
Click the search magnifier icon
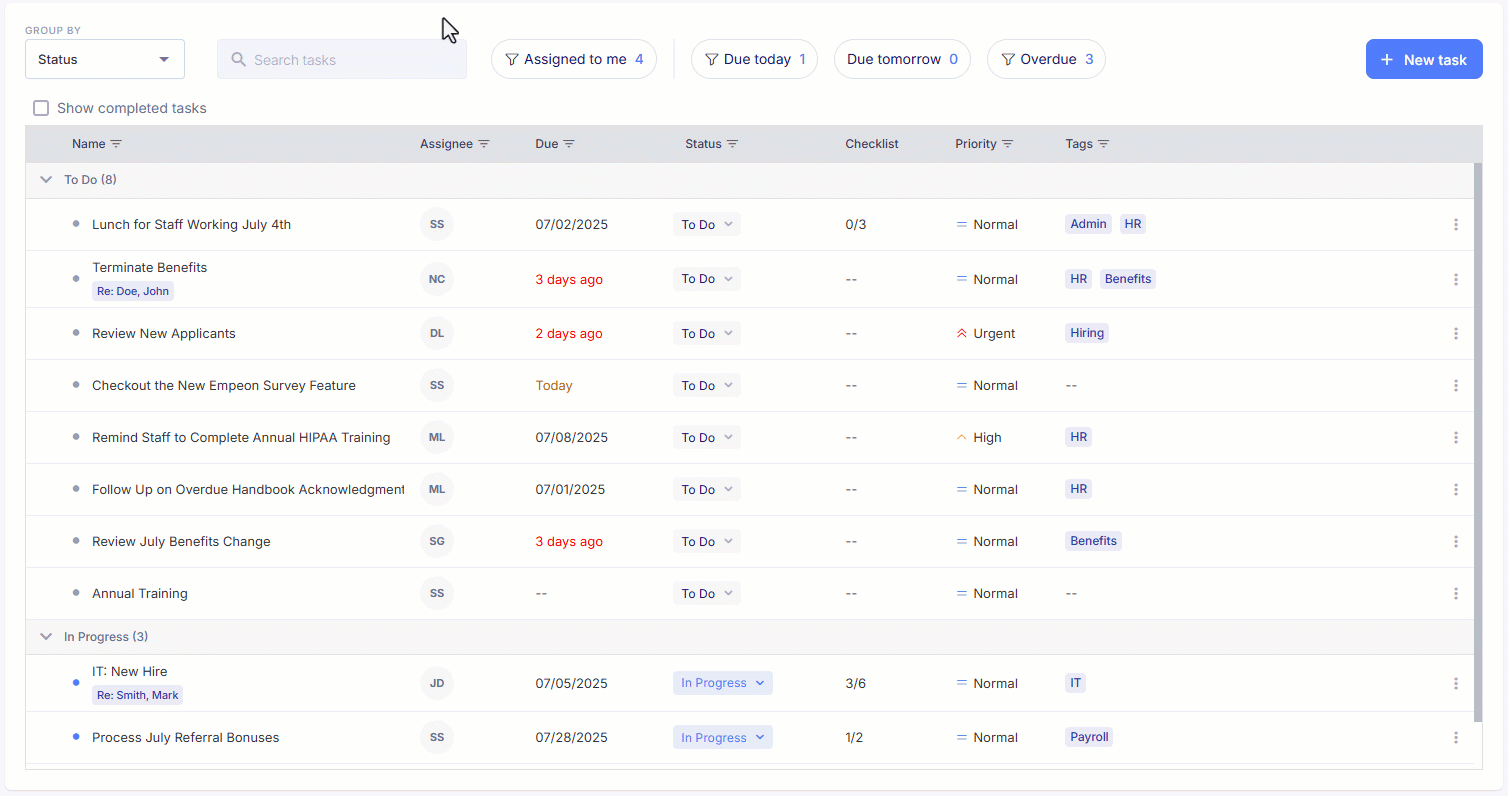[238, 59]
